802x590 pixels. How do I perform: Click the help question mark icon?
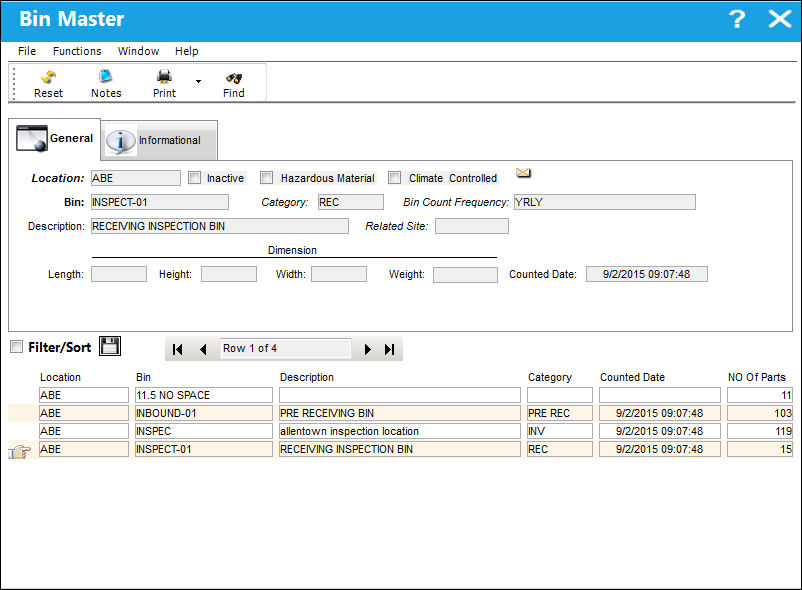pyautogui.click(x=737, y=19)
